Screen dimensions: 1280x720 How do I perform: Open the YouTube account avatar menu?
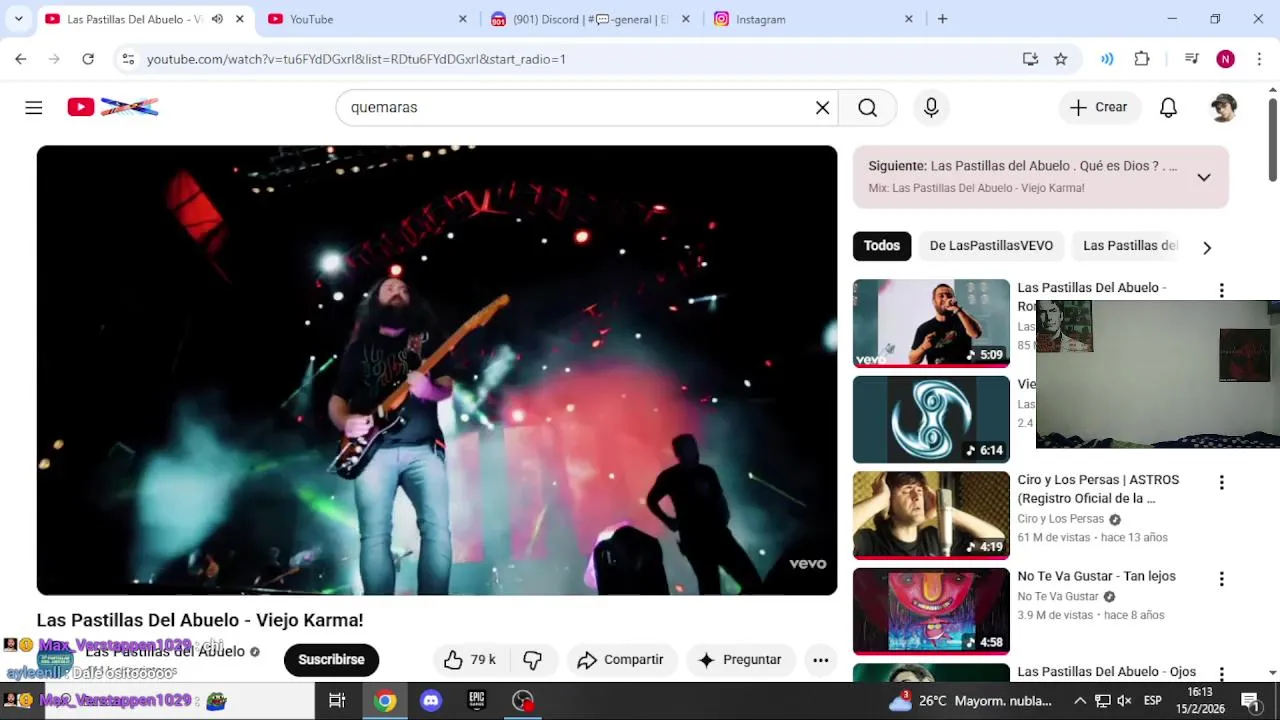coord(1223,108)
